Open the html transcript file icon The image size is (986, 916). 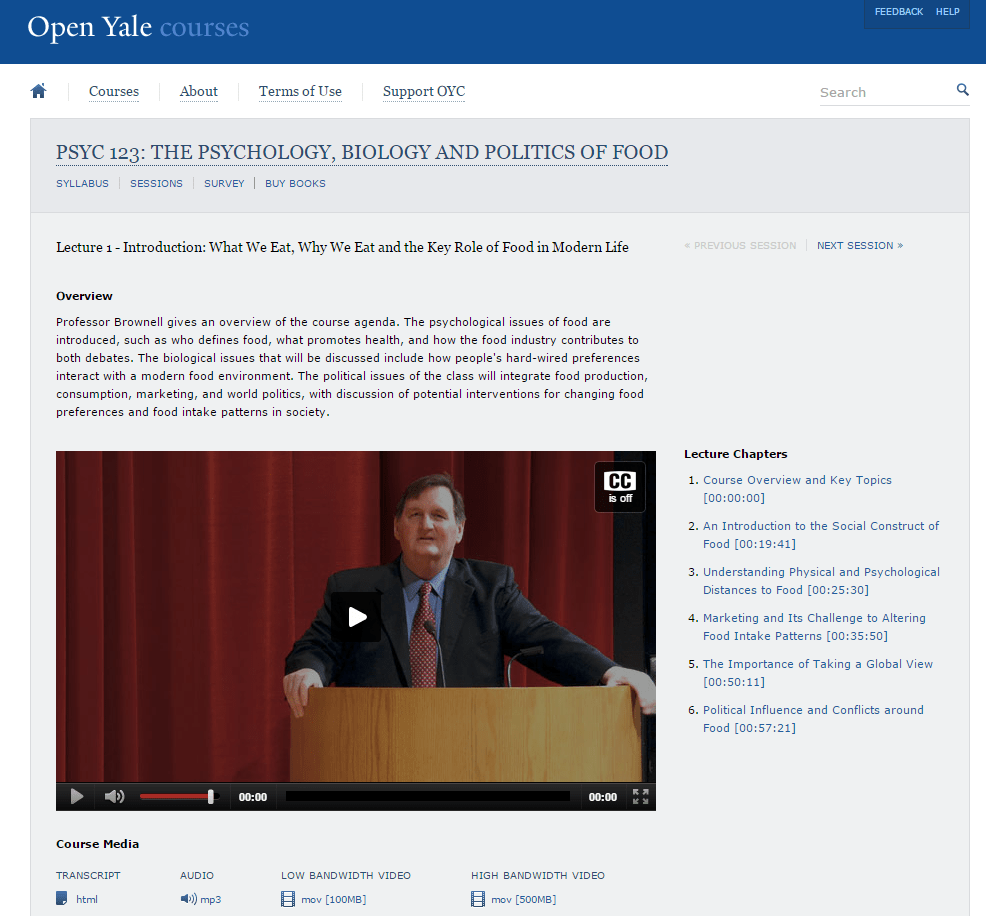[x=62, y=899]
